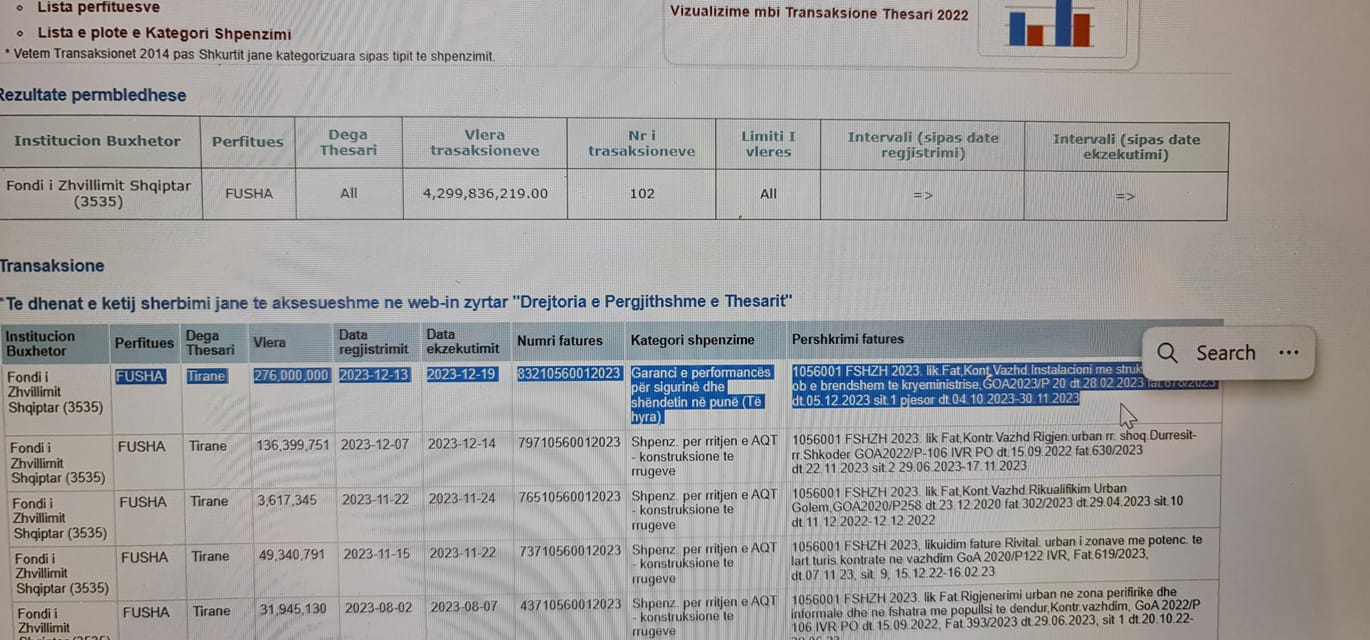Click the Search magnifier icon
This screenshot has height=640, width=1370.
(1167, 353)
